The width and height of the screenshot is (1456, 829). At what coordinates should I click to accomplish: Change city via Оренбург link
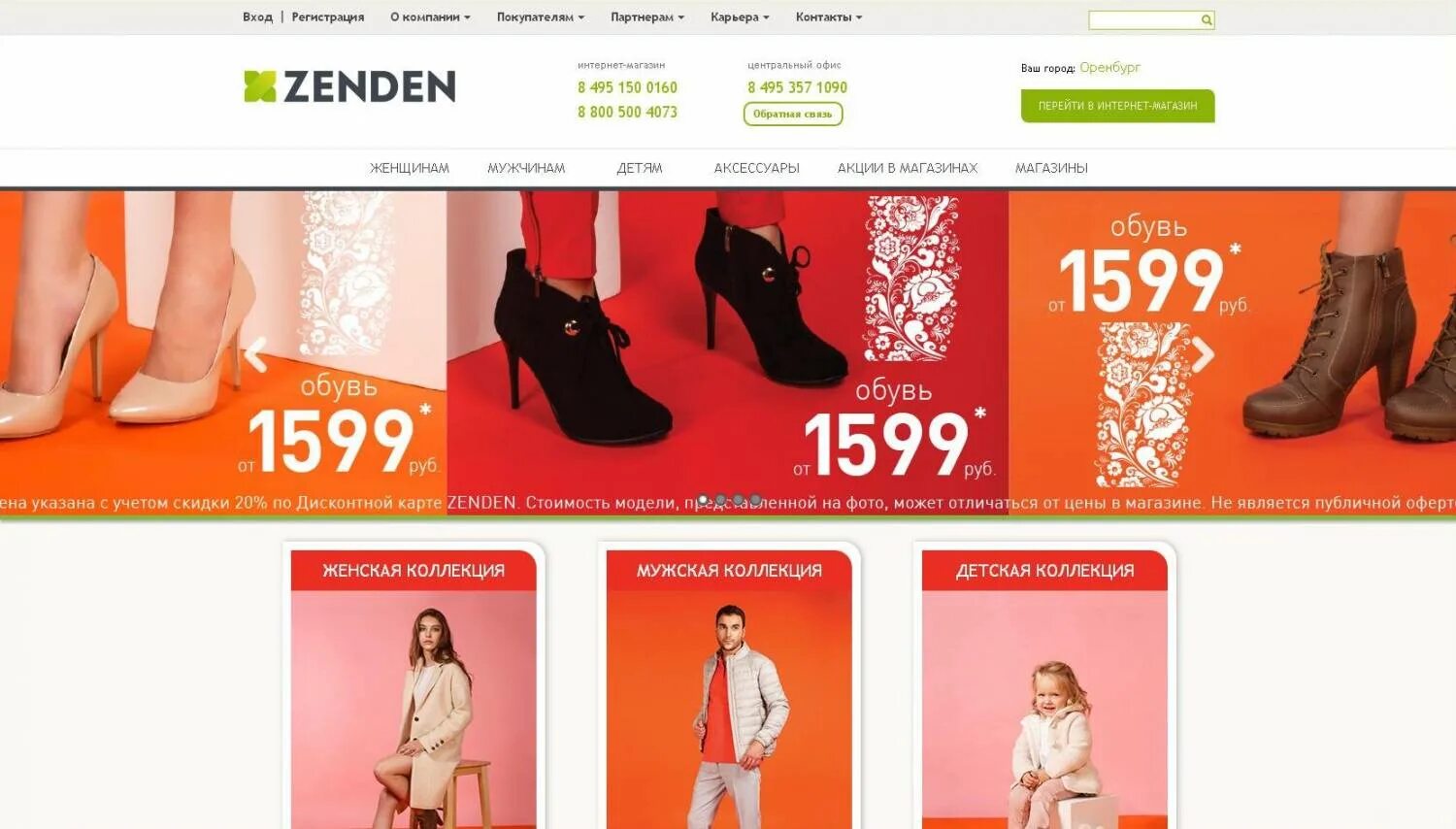pyautogui.click(x=1110, y=67)
